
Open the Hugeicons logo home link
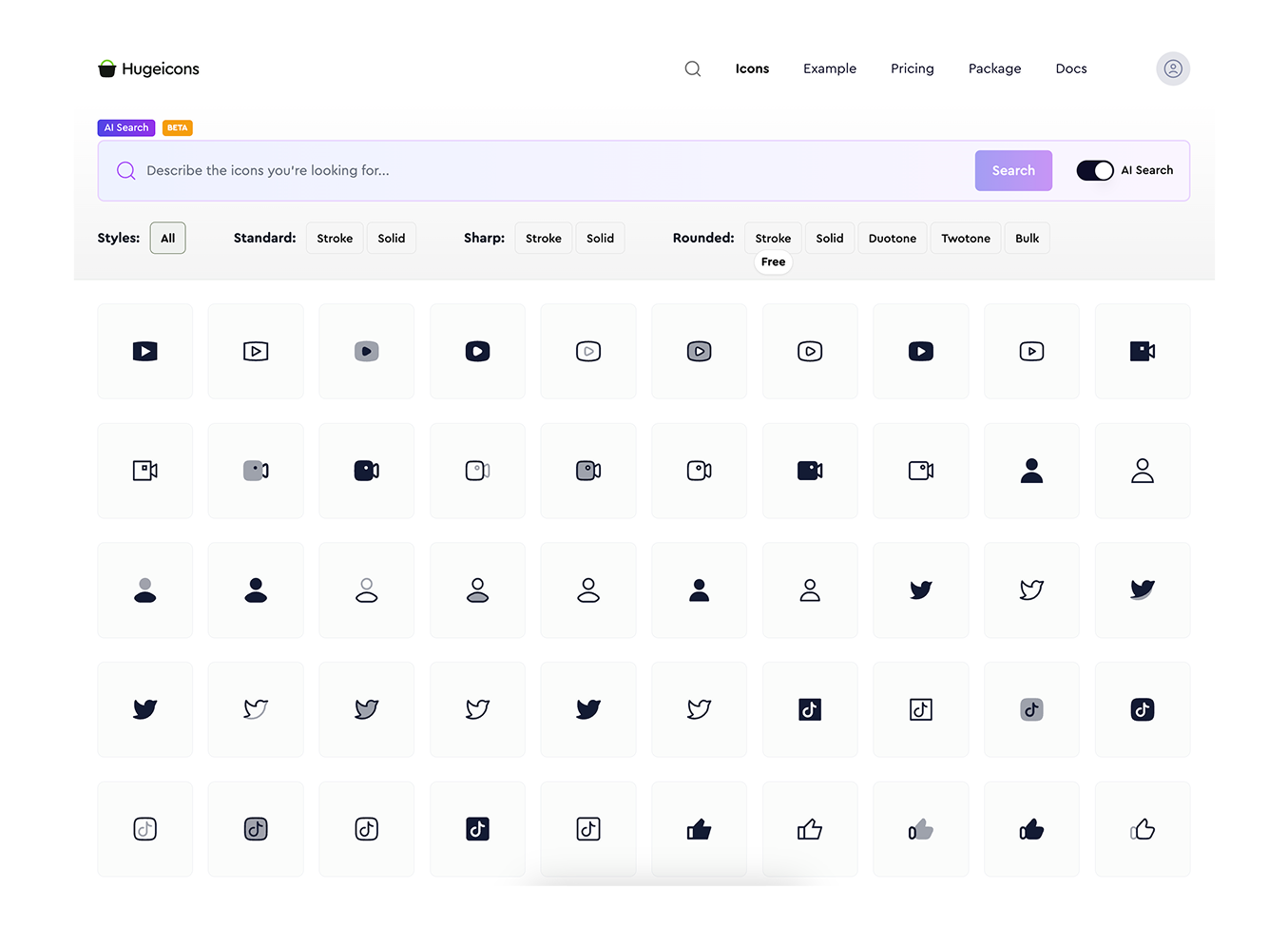click(148, 68)
